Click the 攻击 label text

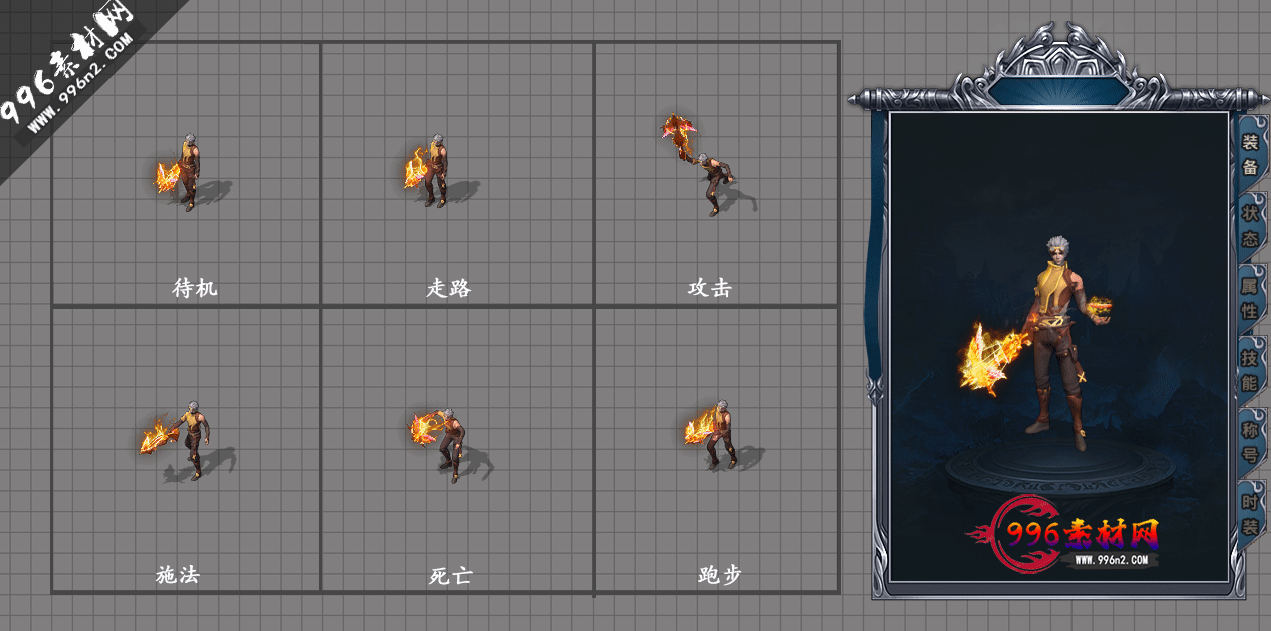click(x=710, y=288)
